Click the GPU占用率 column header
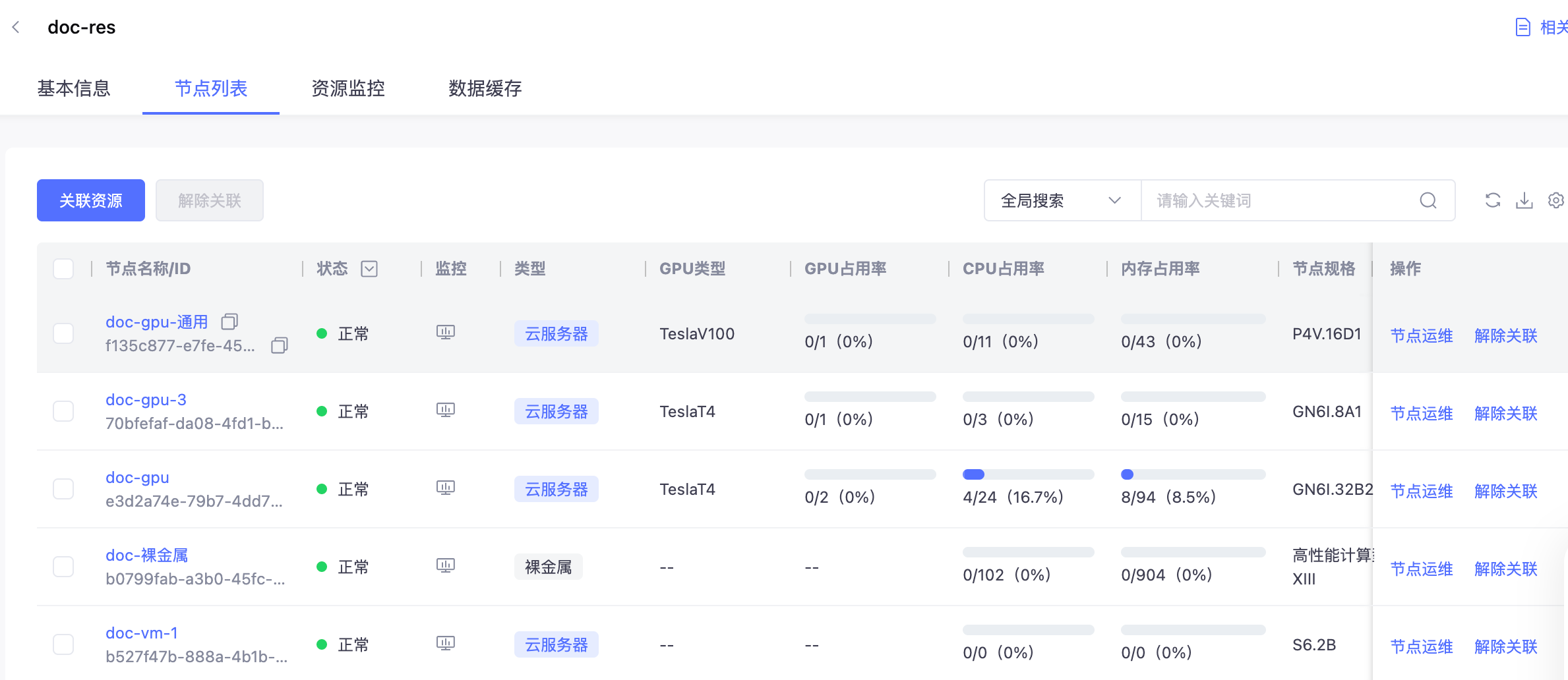This screenshot has height=680, width=1568. (x=845, y=269)
